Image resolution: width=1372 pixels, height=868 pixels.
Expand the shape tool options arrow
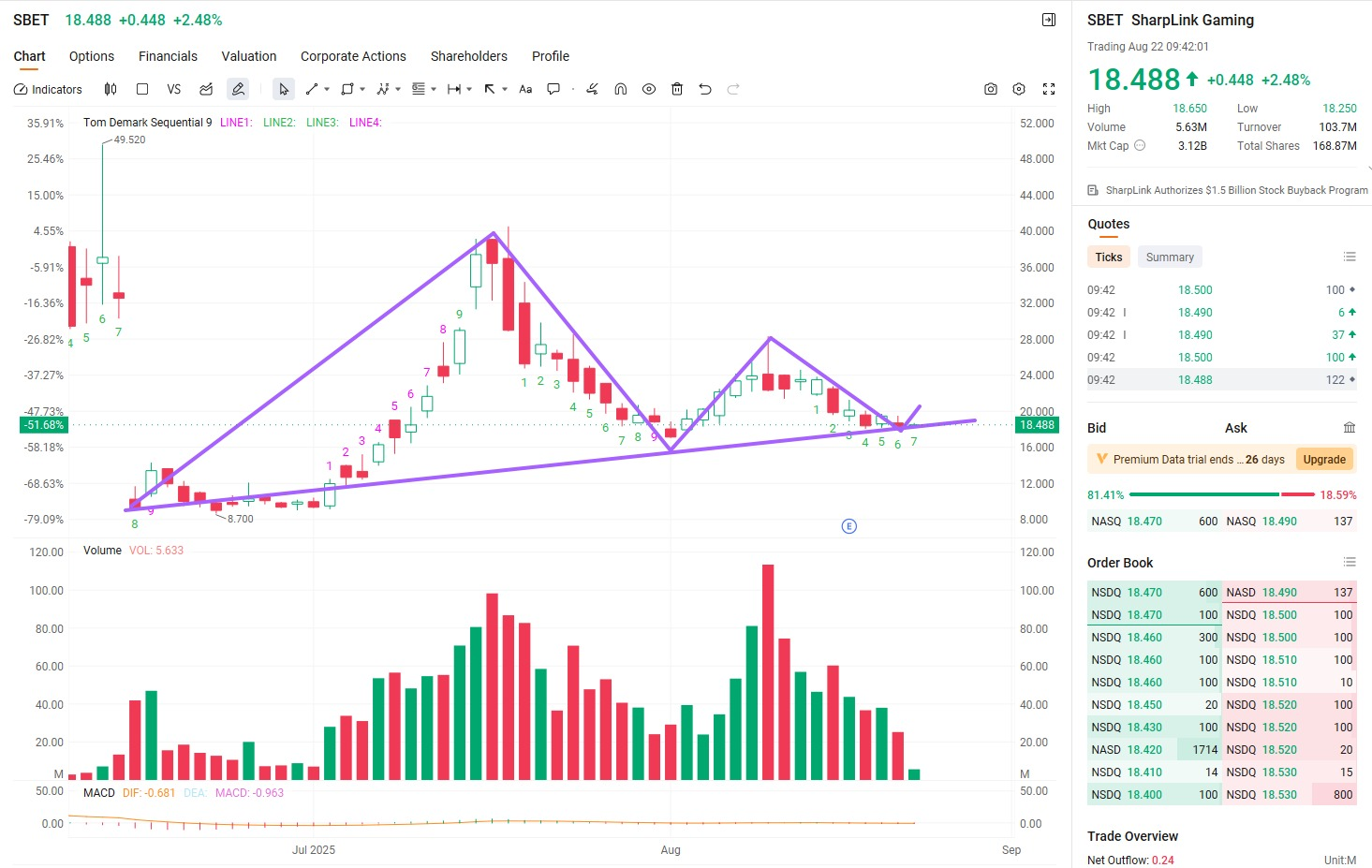(x=362, y=90)
